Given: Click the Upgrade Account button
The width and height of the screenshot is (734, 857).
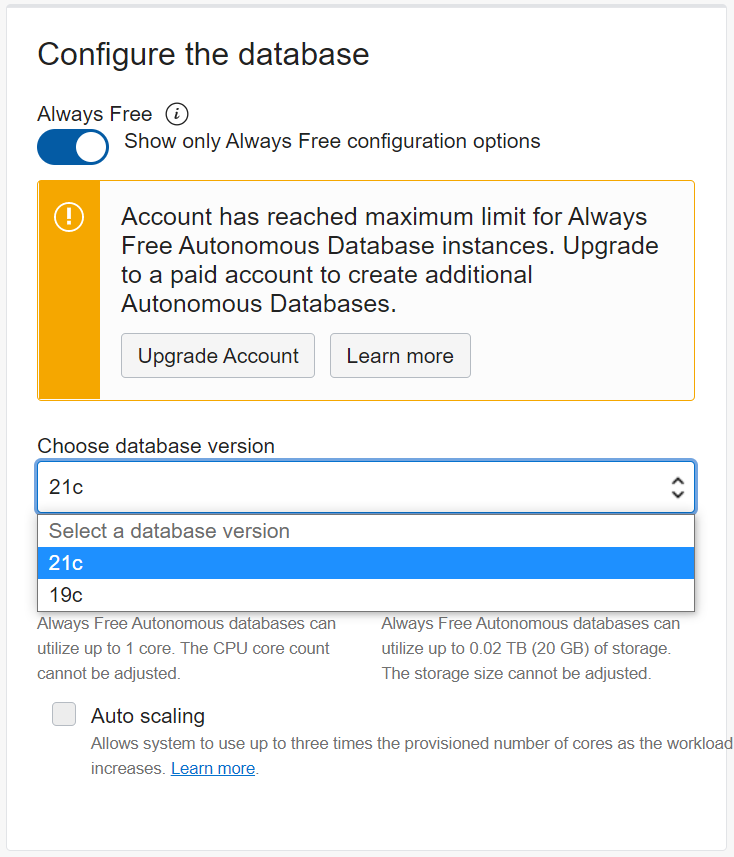Looking at the screenshot, I should coord(218,356).
